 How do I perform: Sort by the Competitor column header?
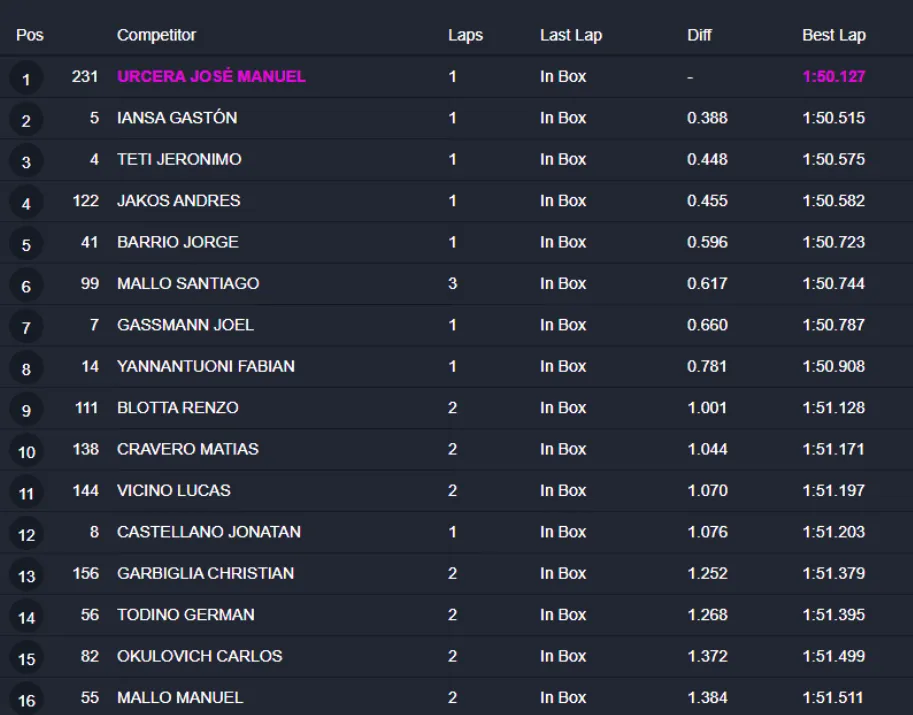(156, 35)
